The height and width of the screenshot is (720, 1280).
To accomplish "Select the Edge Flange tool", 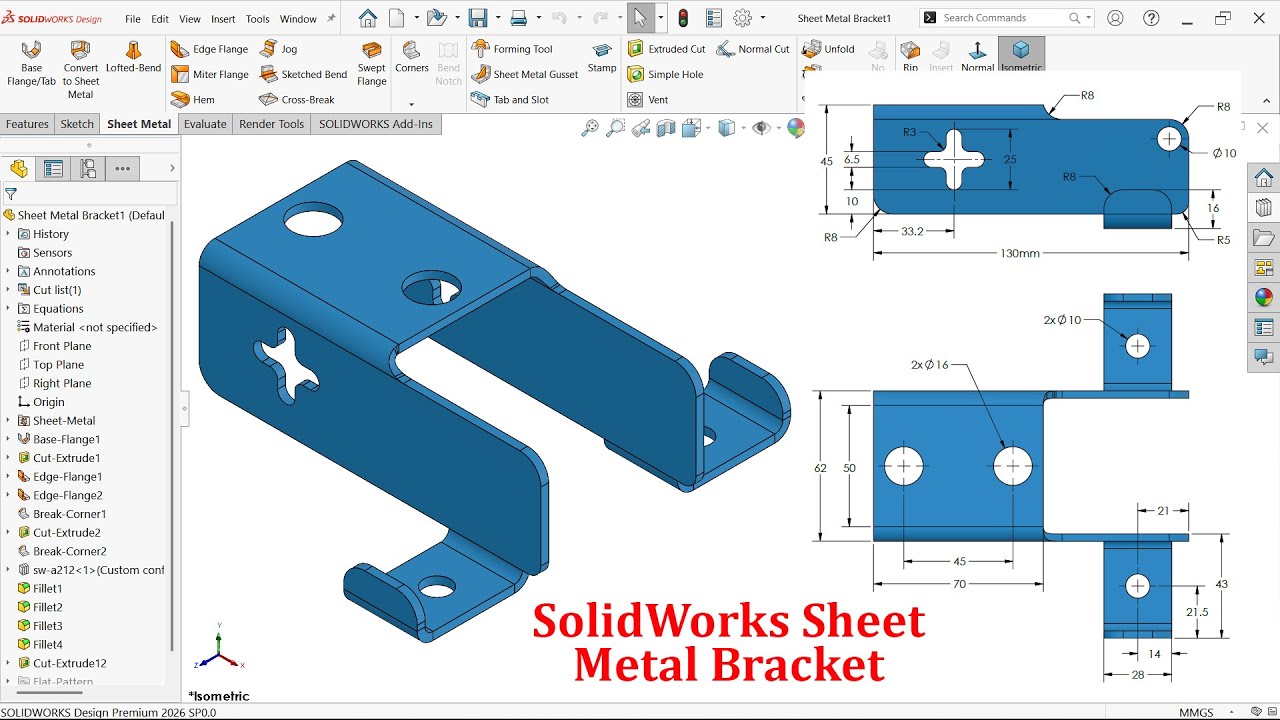I will click(x=208, y=49).
